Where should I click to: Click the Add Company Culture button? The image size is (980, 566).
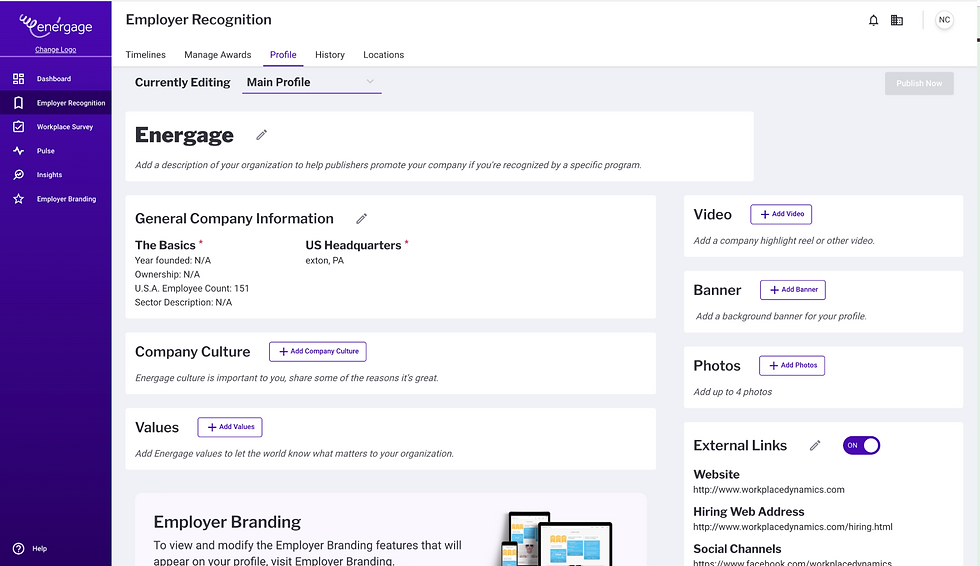(318, 351)
